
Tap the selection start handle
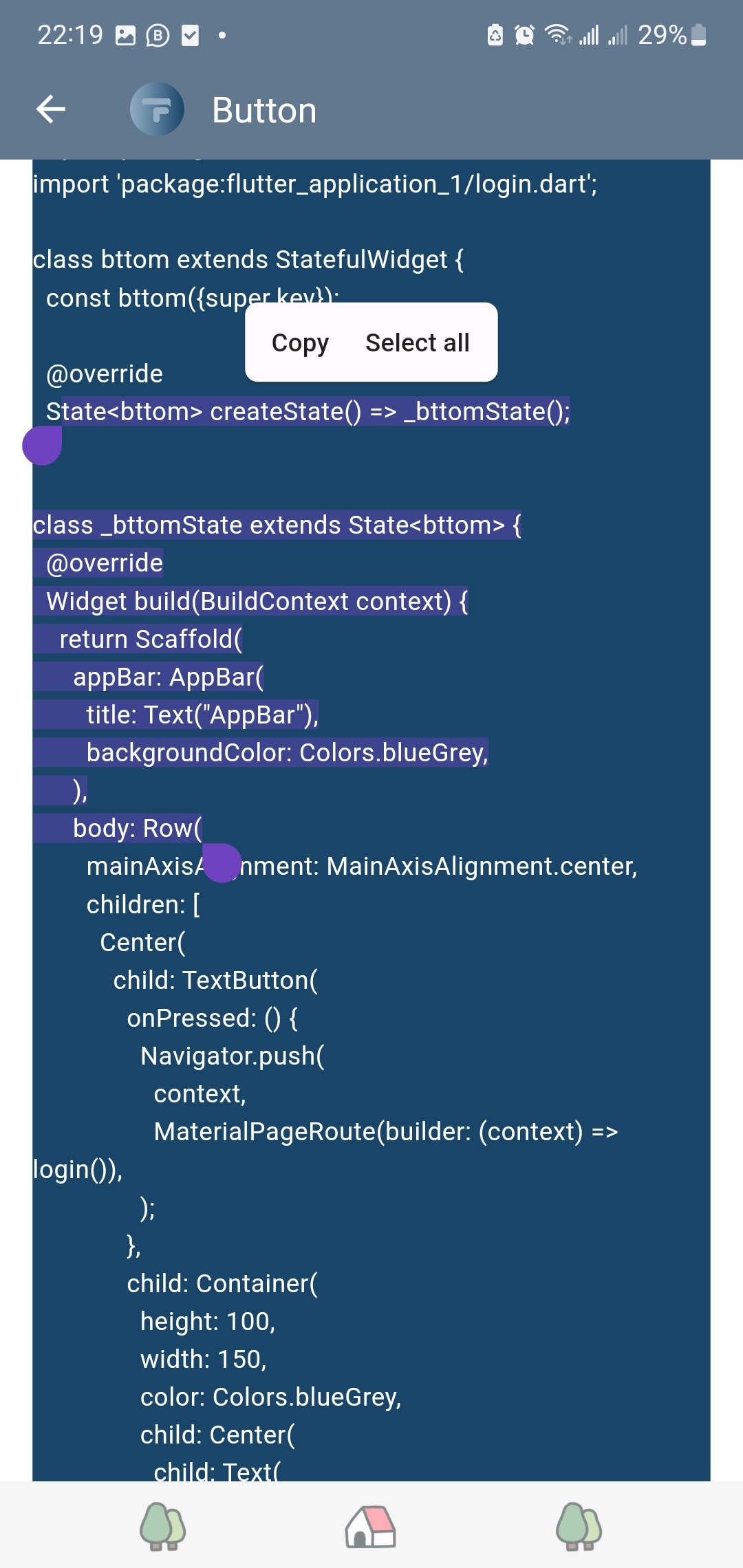(x=42, y=446)
